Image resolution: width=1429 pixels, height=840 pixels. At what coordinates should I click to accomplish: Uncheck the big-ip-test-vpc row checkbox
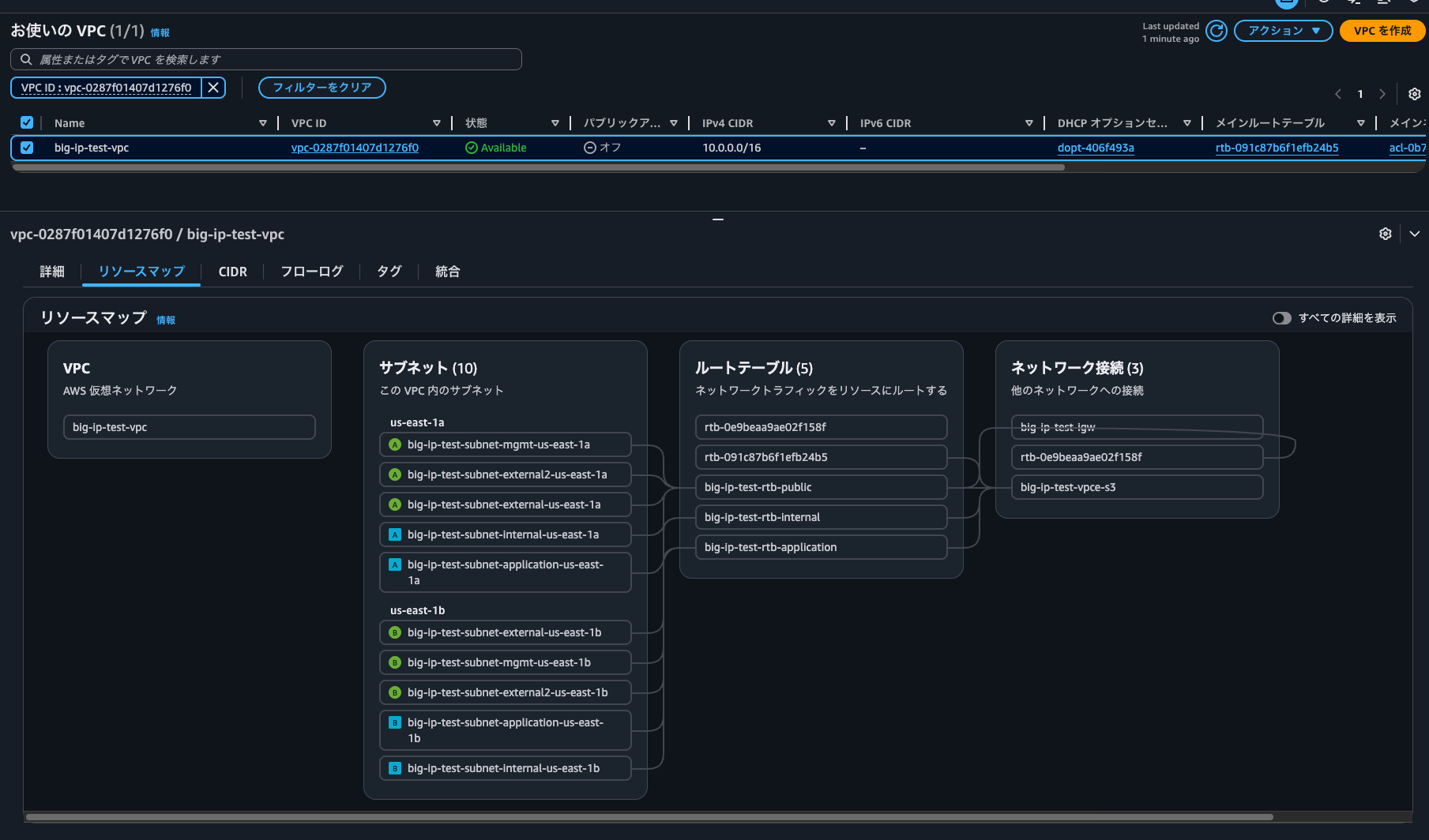pos(27,148)
